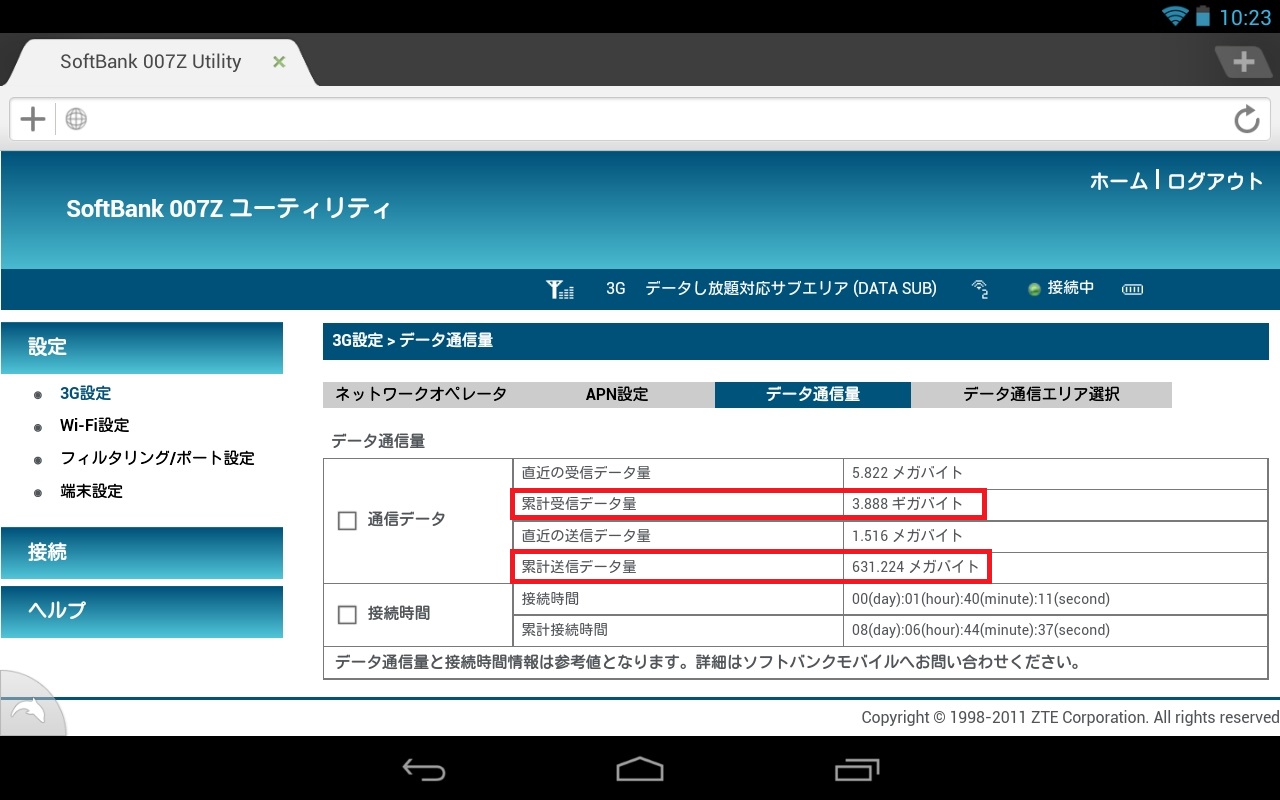Tap the globe site icon
This screenshot has width=1280, height=800.
tap(76, 120)
